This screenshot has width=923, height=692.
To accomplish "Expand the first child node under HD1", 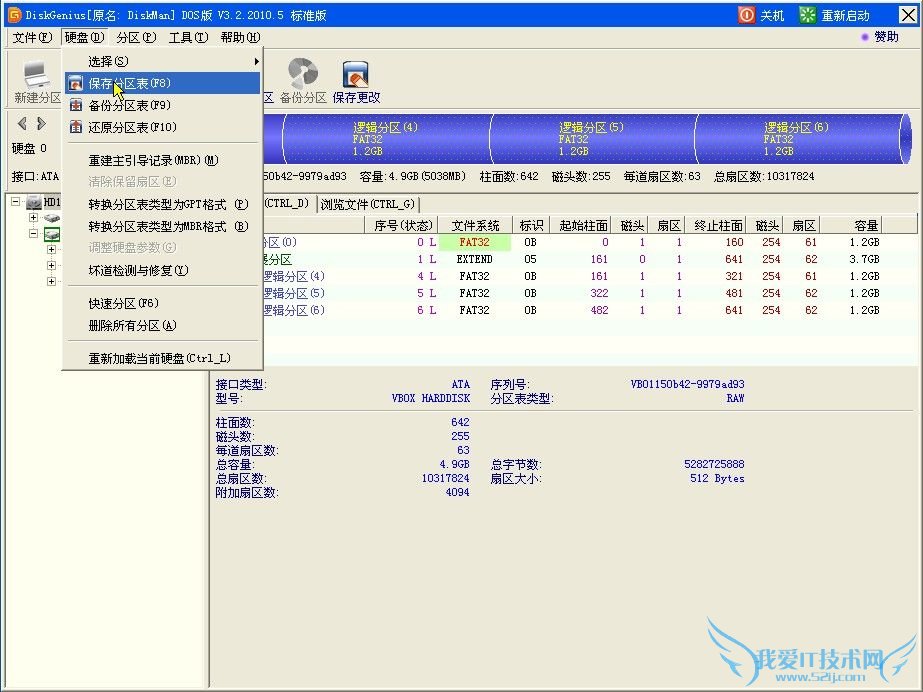I will [34, 217].
